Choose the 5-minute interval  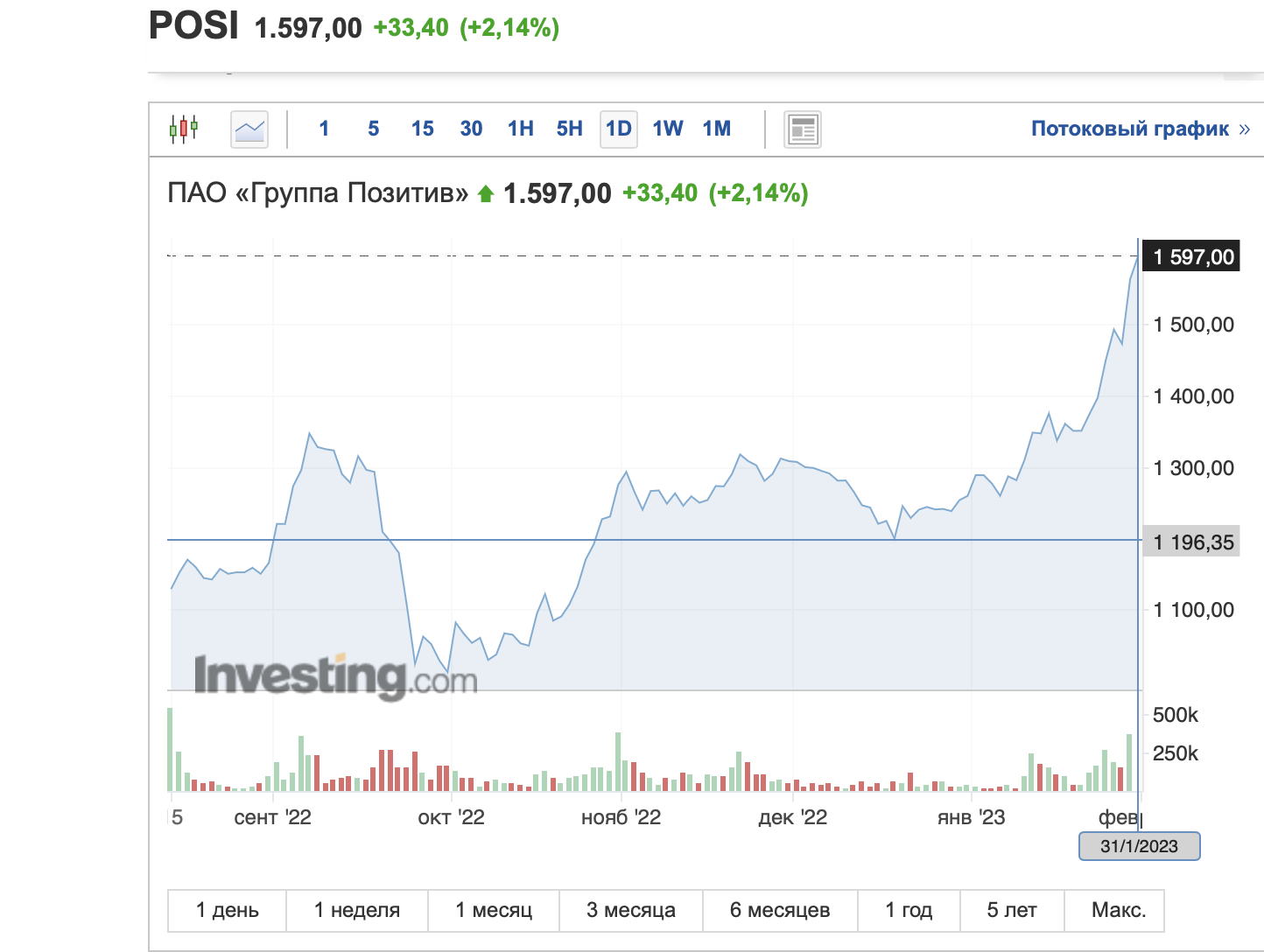pyautogui.click(x=374, y=129)
